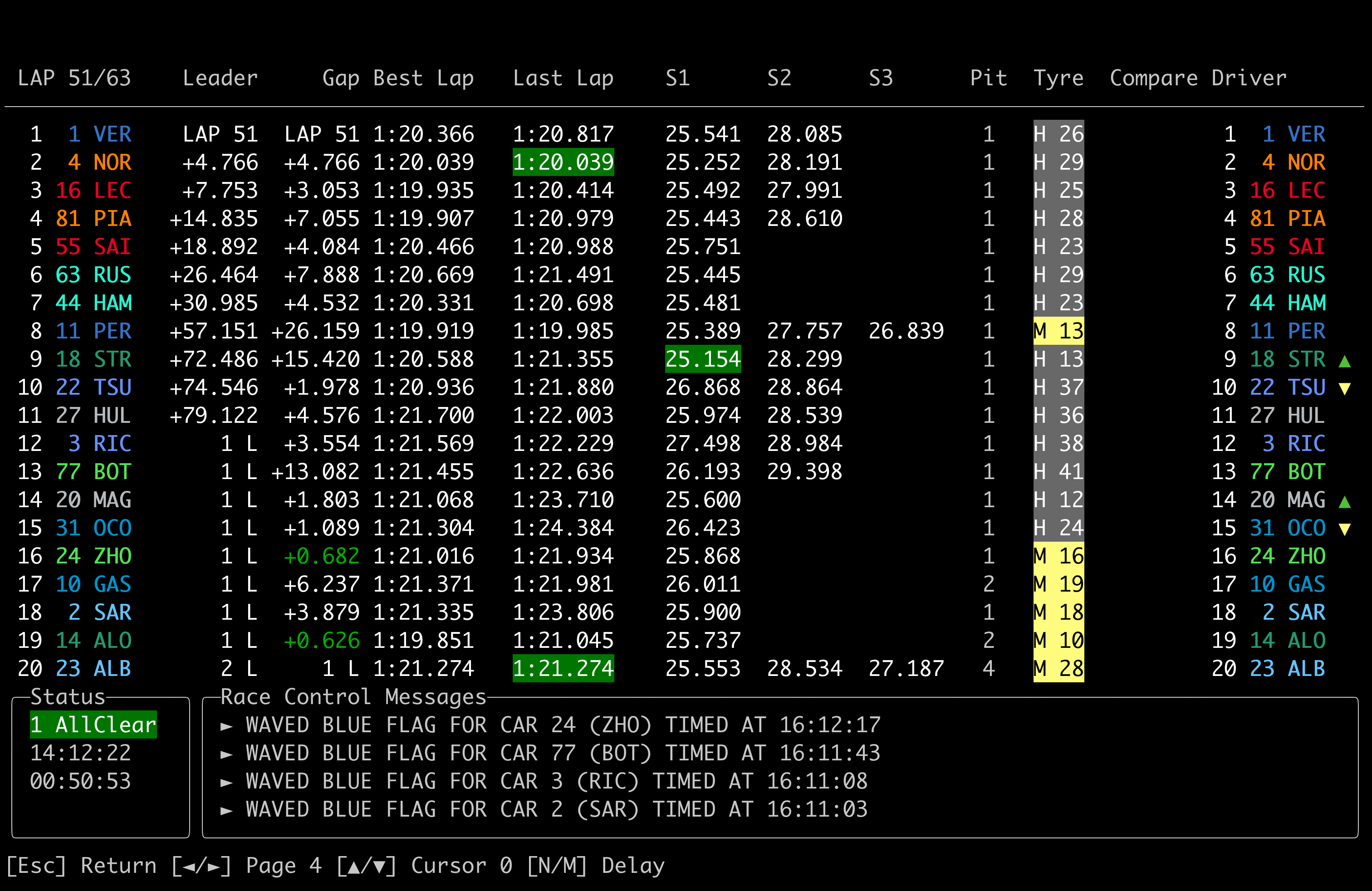Click ALB's yellow M 28 tyre cell

point(1058,669)
